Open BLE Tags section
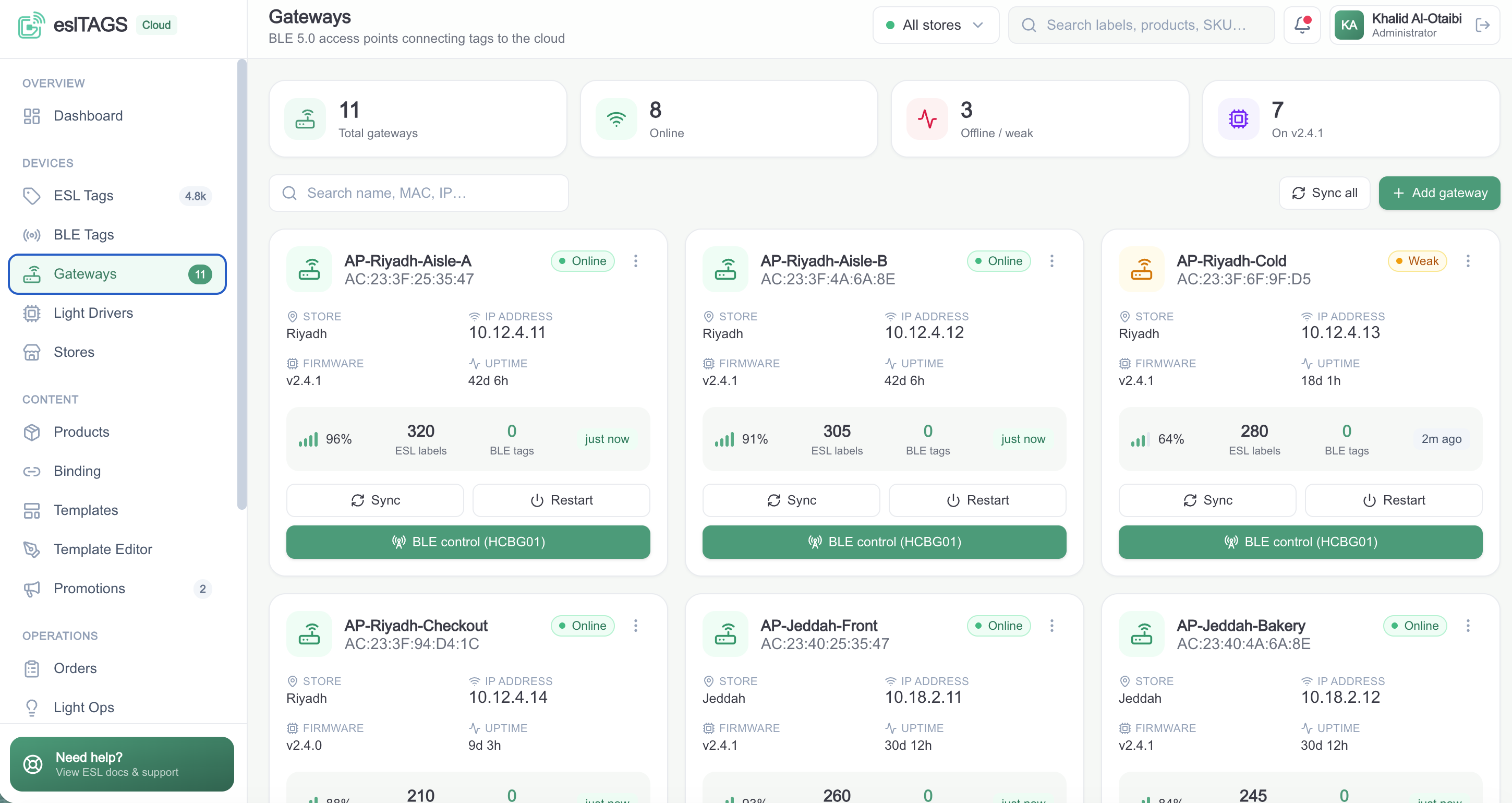The height and width of the screenshot is (803, 1512). click(x=117, y=235)
